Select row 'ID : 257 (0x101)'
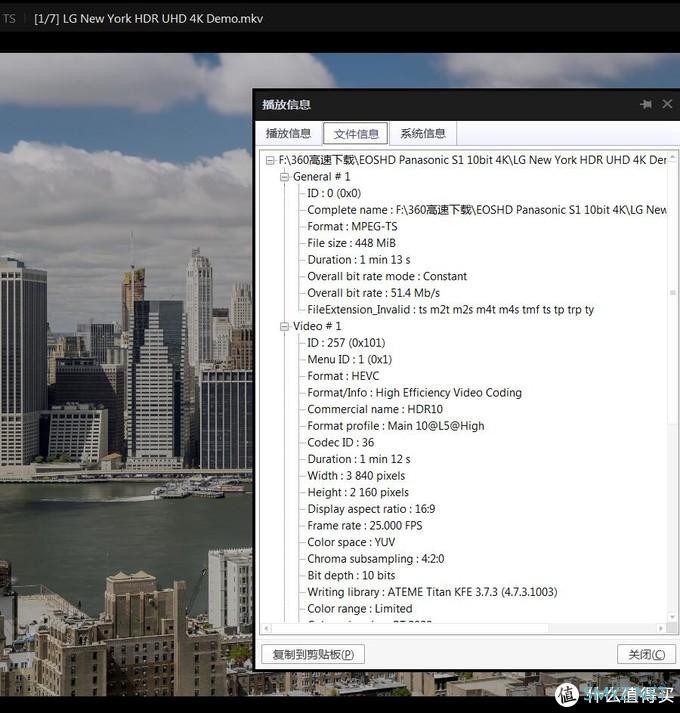This screenshot has width=680, height=713. pos(346,343)
